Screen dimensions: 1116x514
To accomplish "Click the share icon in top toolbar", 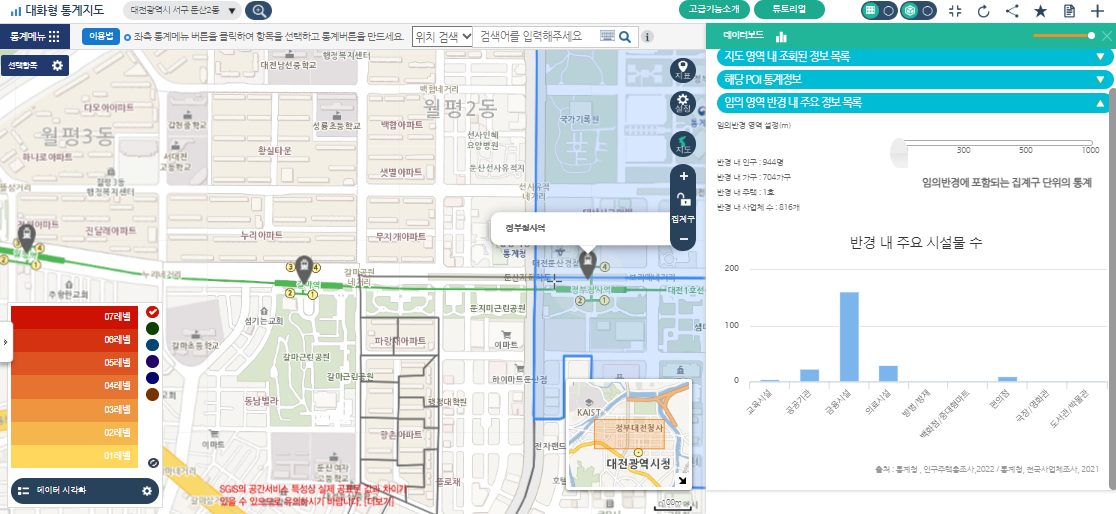I will tap(1012, 11).
